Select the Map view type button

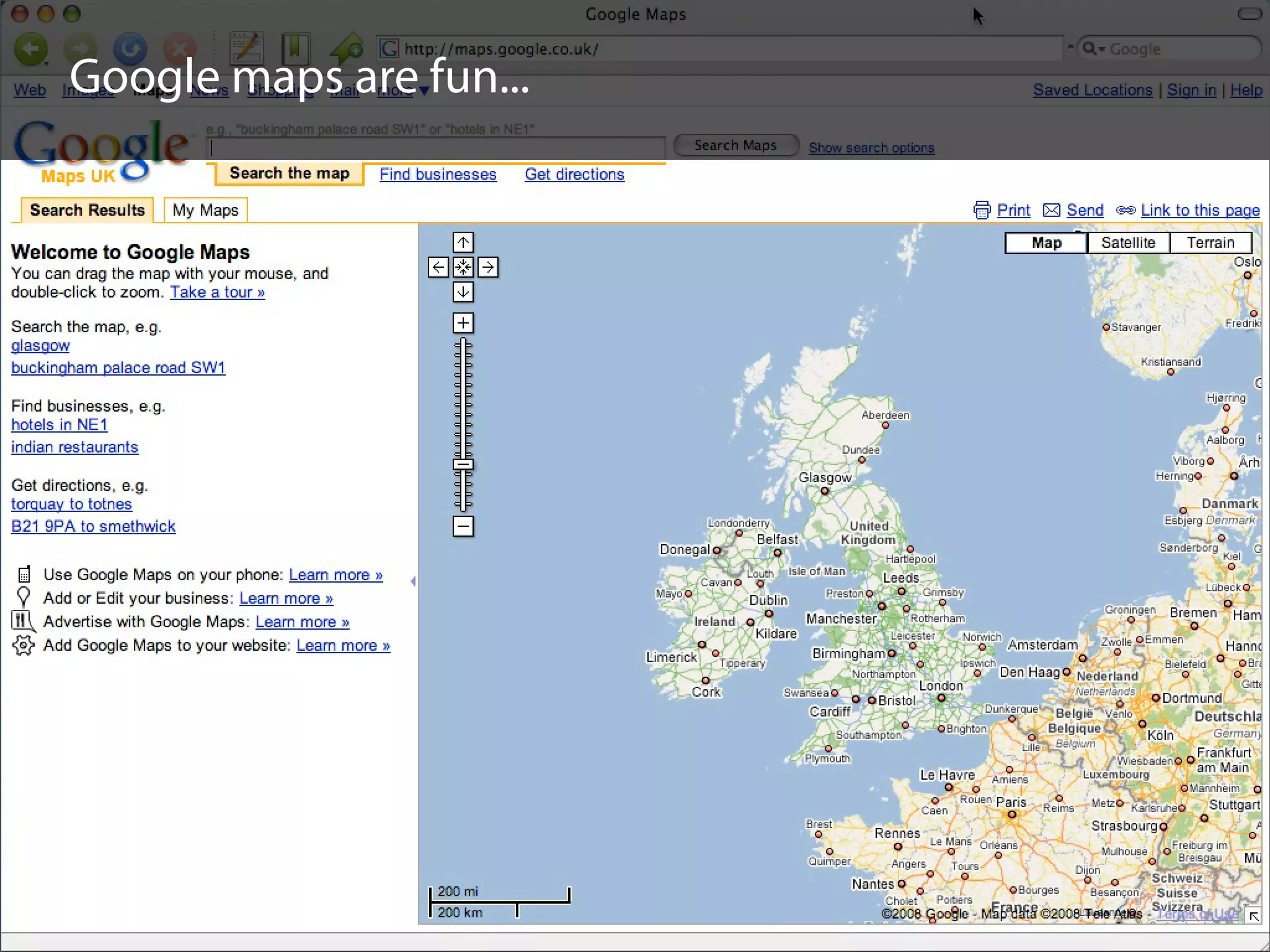click(1046, 242)
